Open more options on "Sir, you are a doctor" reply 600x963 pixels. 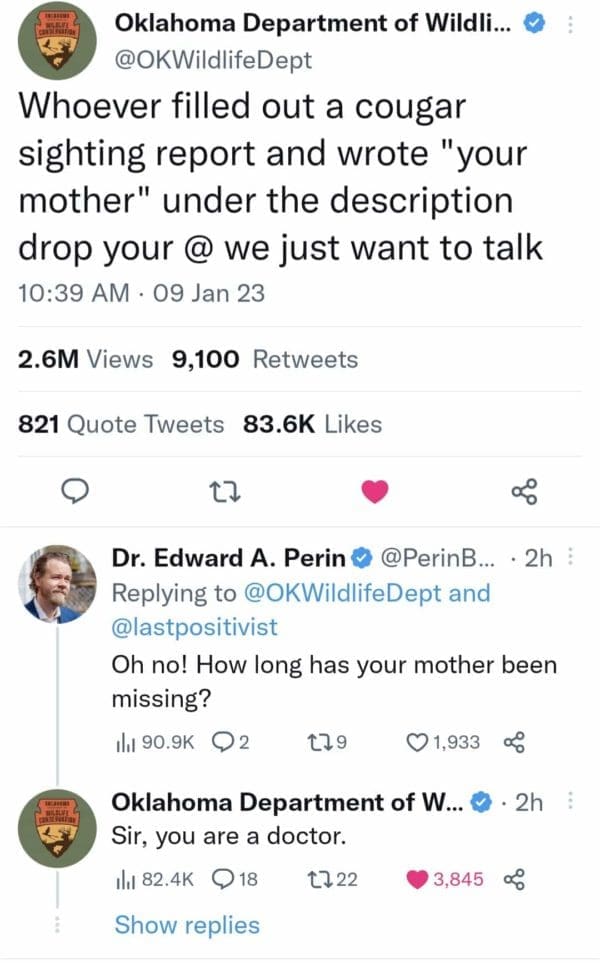pyautogui.click(x=570, y=800)
